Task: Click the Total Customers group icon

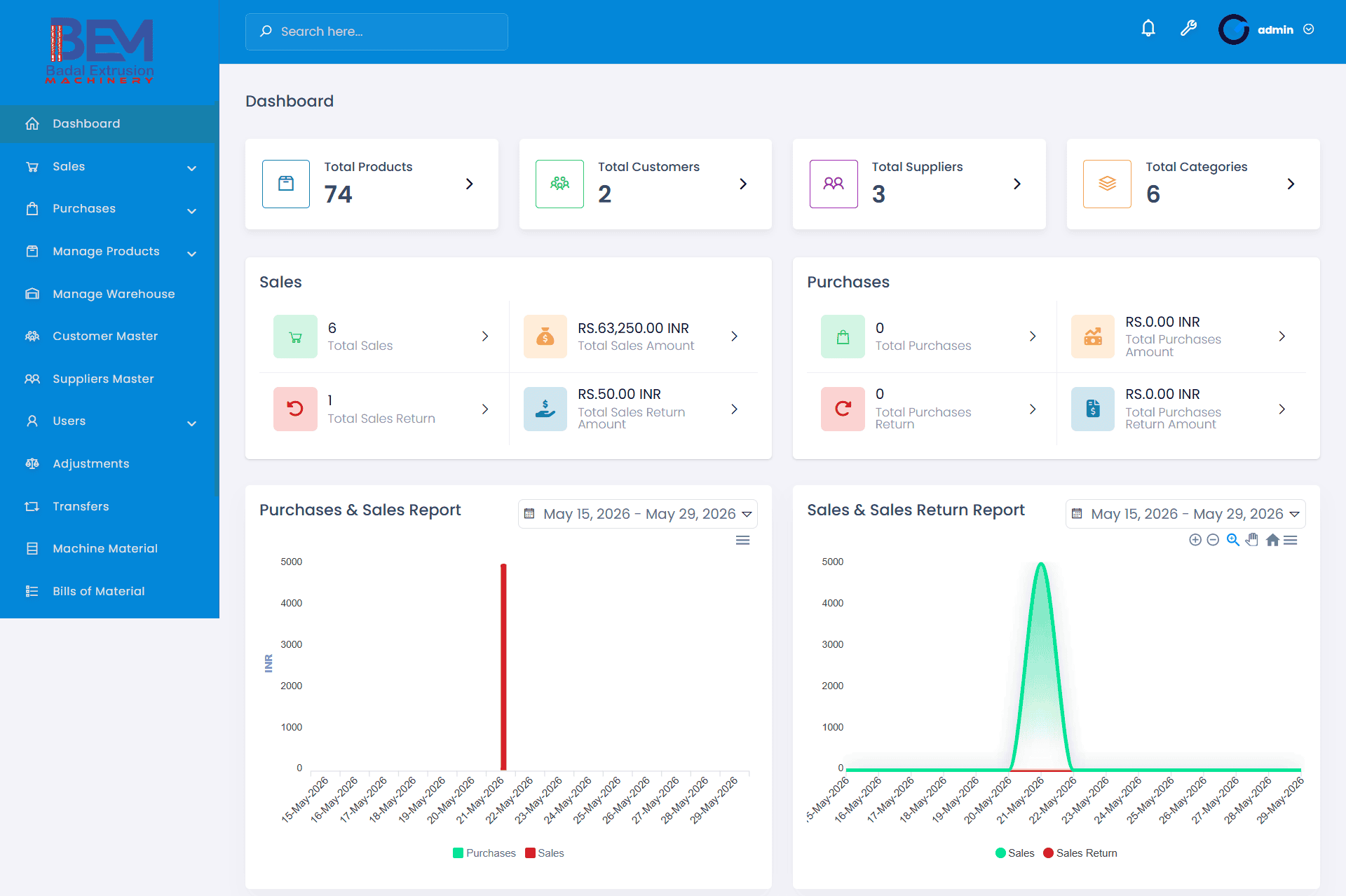Action: 559,184
